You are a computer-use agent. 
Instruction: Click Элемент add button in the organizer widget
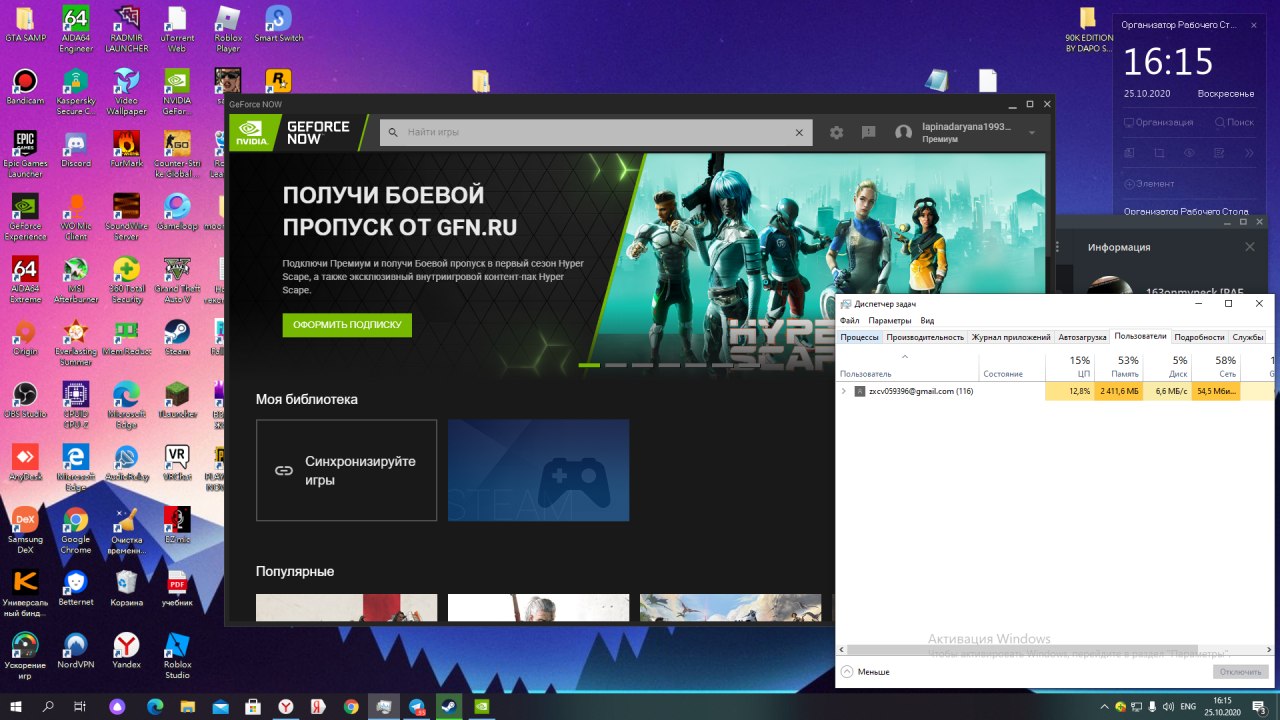(x=1148, y=184)
